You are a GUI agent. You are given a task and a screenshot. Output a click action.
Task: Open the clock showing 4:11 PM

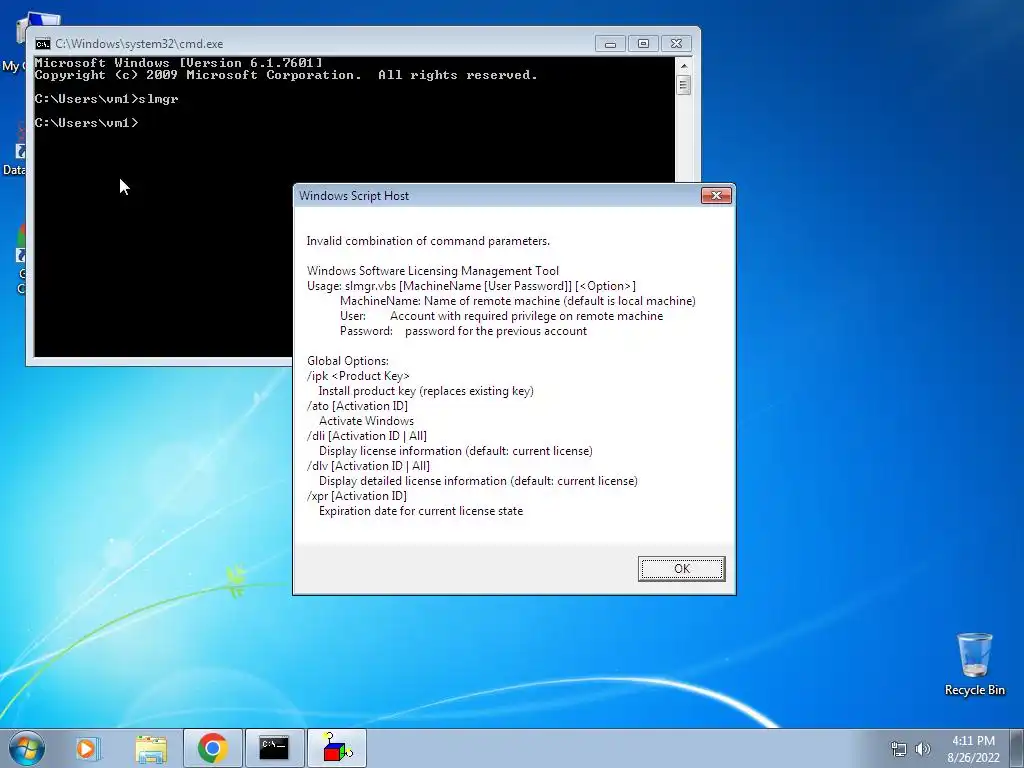[x=973, y=749]
